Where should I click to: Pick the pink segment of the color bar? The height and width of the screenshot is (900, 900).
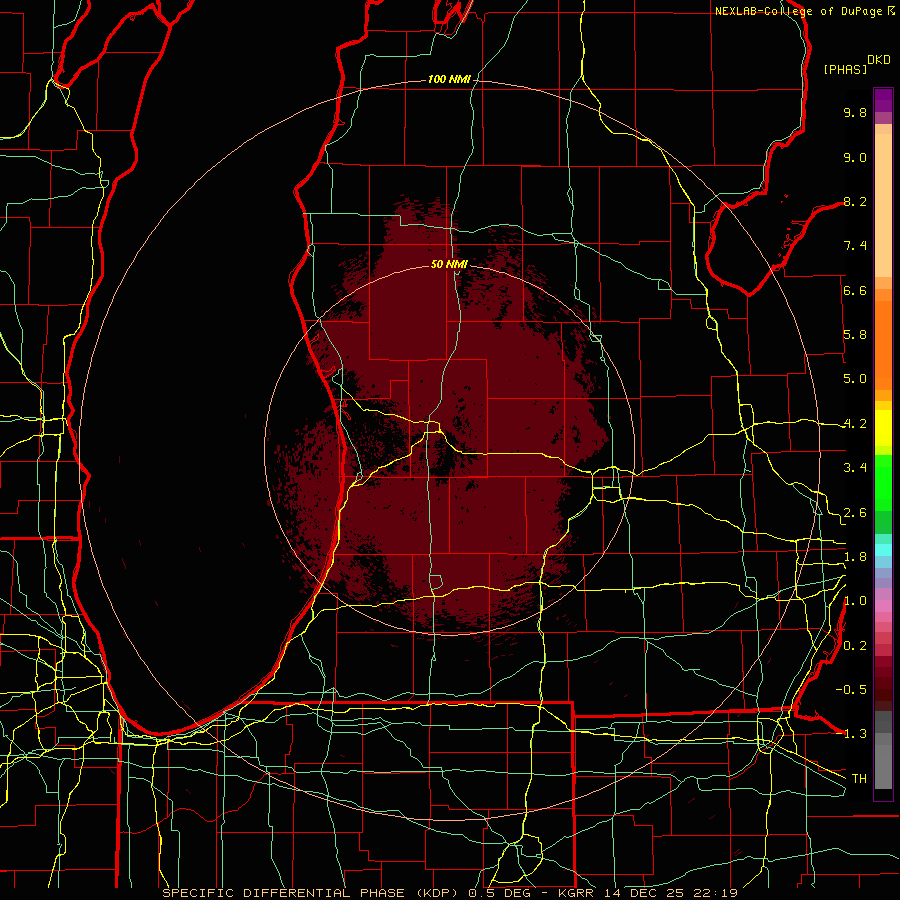click(883, 606)
